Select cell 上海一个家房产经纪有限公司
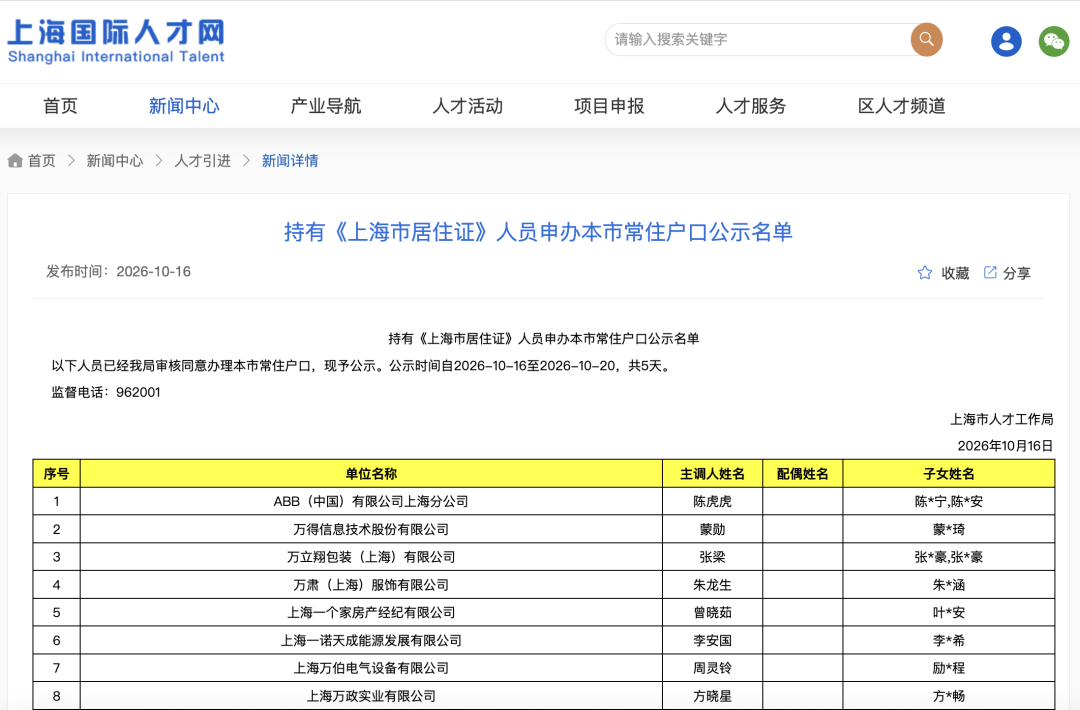 [x=371, y=612]
